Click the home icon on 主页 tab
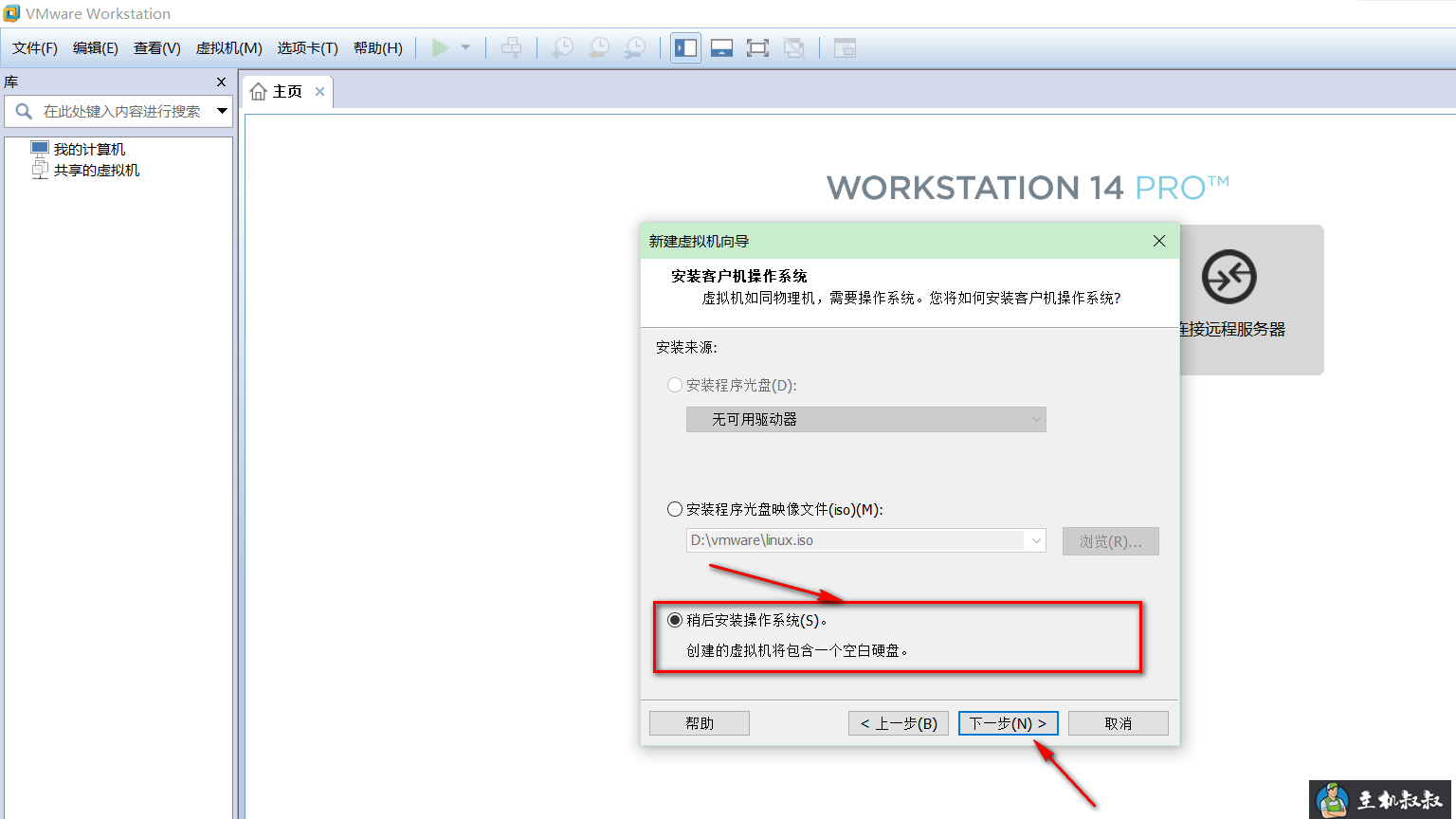 click(258, 92)
